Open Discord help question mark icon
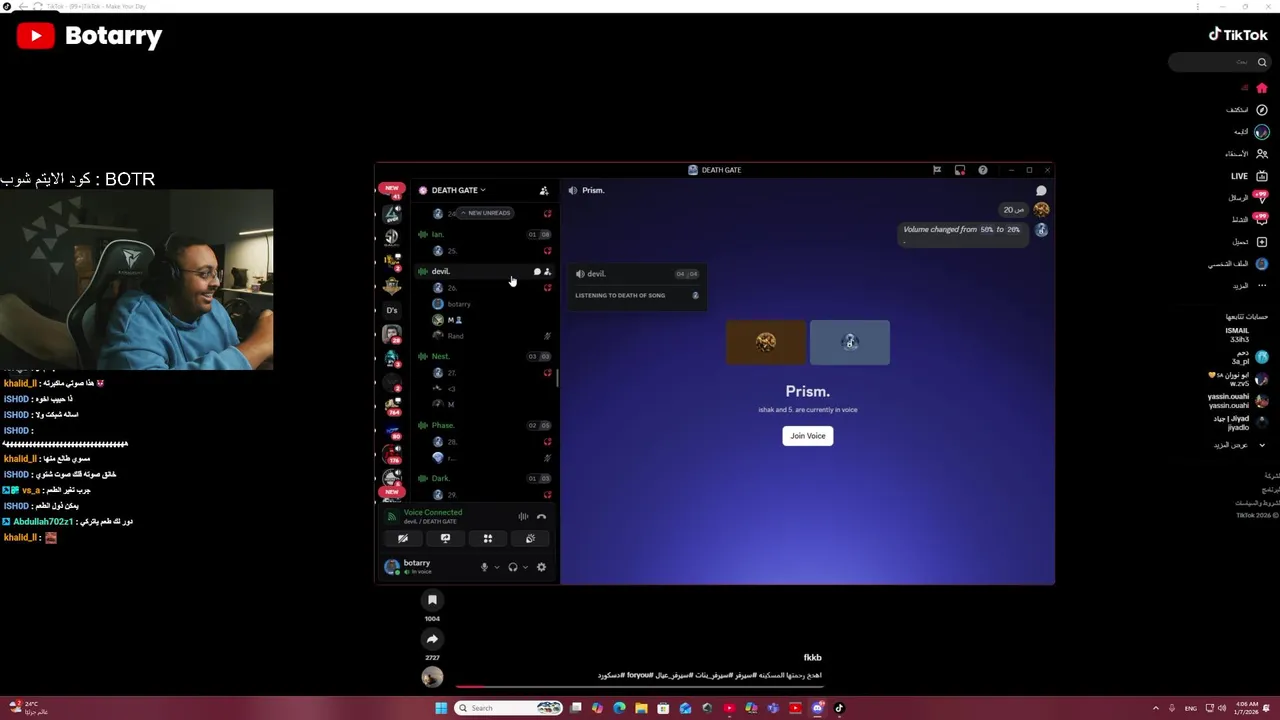The image size is (1280, 720). tap(982, 170)
